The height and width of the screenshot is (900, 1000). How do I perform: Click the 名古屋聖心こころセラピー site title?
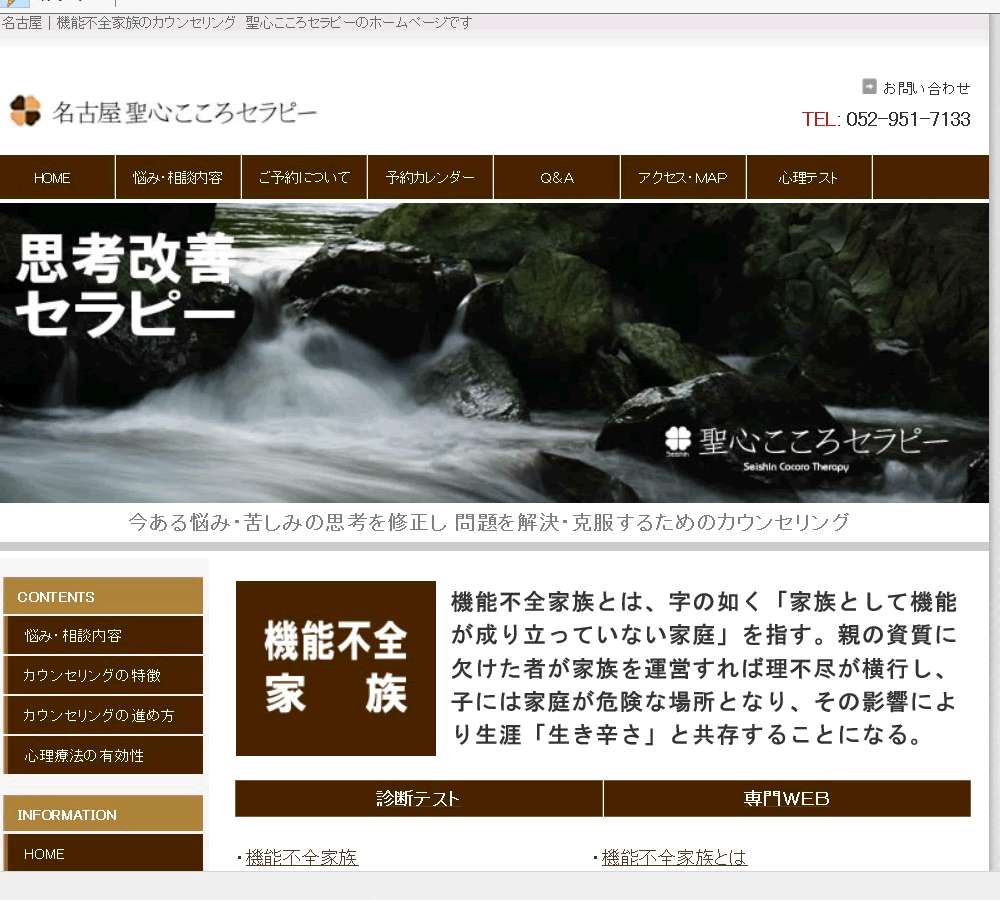pos(184,113)
